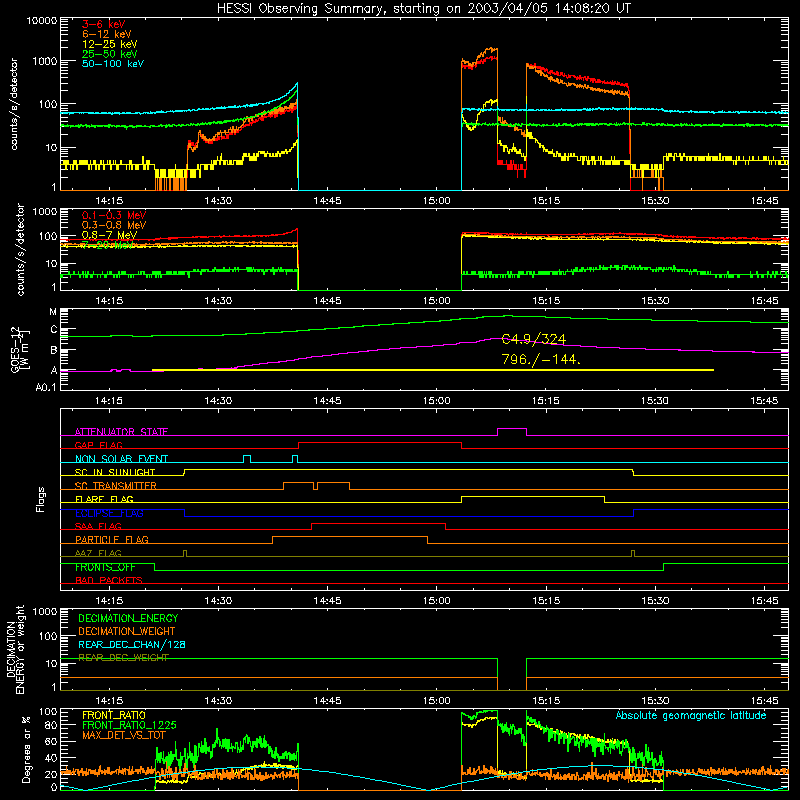Click the A0.1 label on GOES axis
This screenshot has height=800, width=800.
click(46, 388)
